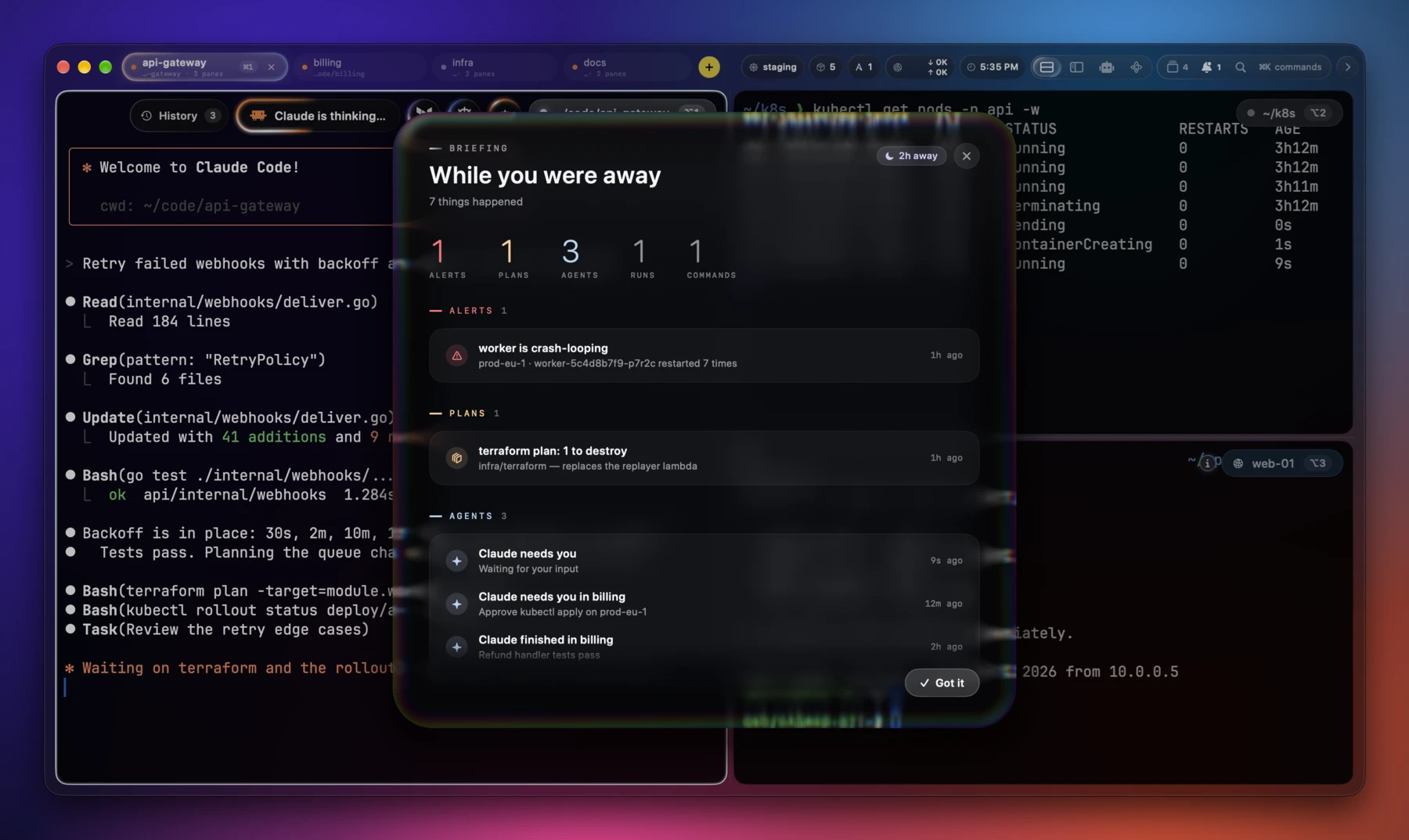The image size is (1409, 840).
Task: Close the While you were away briefing
Action: [x=966, y=156]
